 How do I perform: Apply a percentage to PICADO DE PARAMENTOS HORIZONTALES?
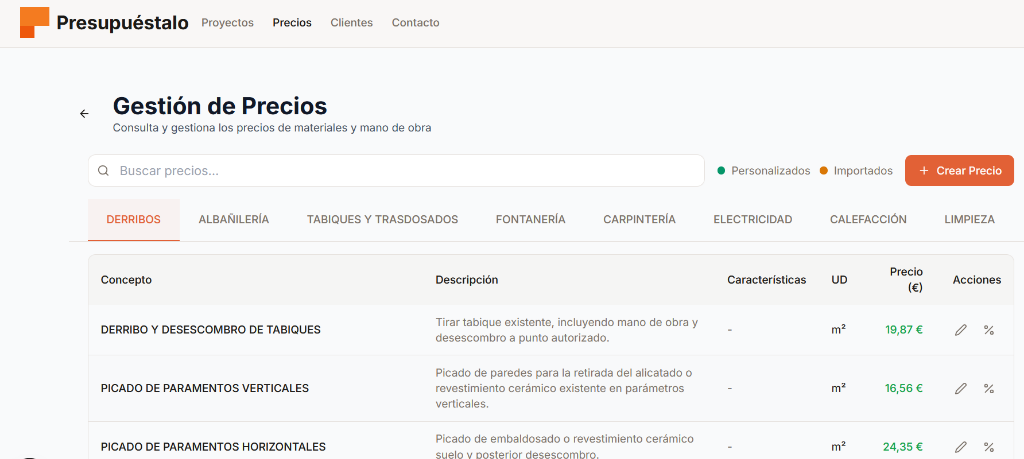(989, 447)
